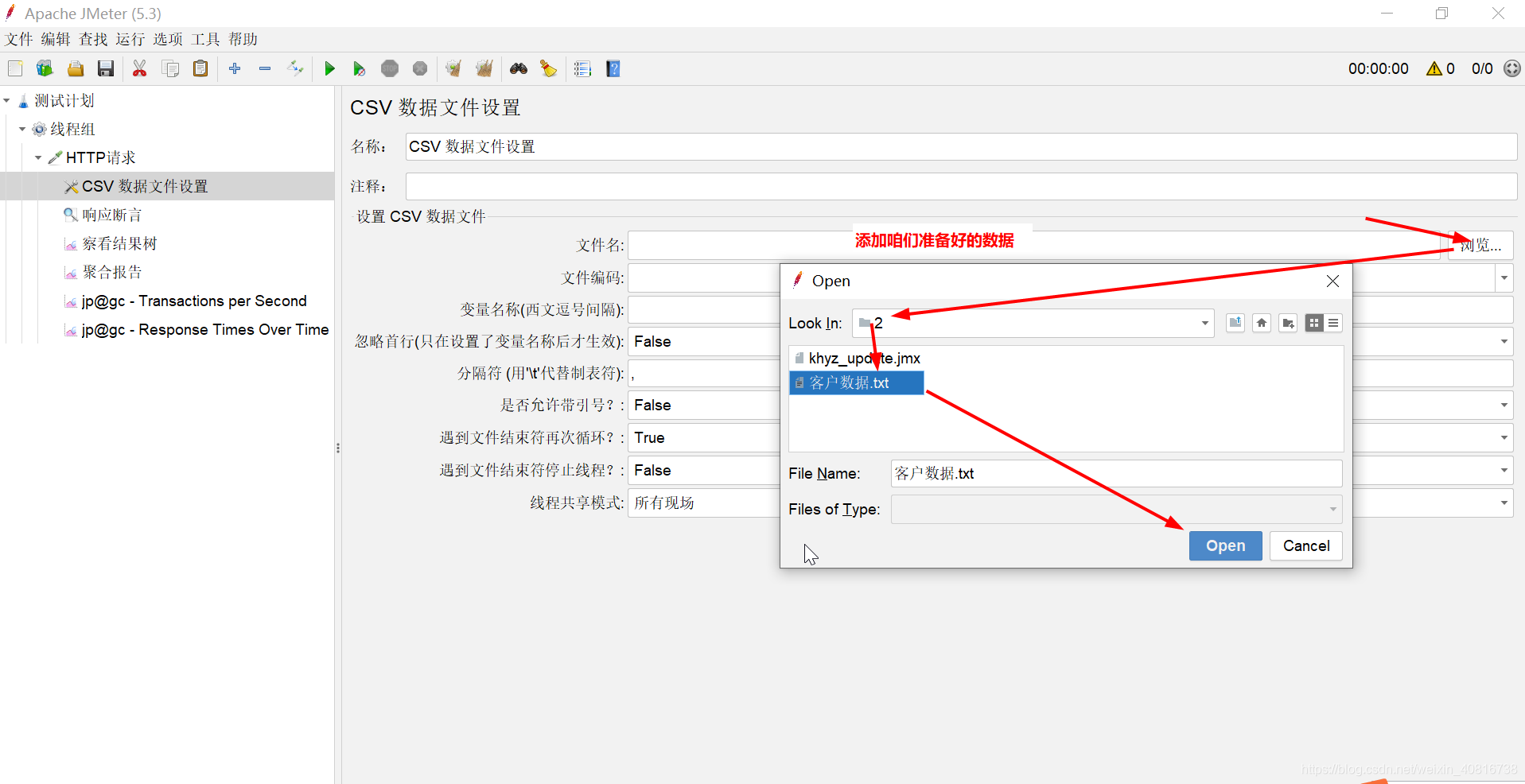Close the Open dialog with X
Viewport: 1525px width, 784px height.
pos(1332,281)
